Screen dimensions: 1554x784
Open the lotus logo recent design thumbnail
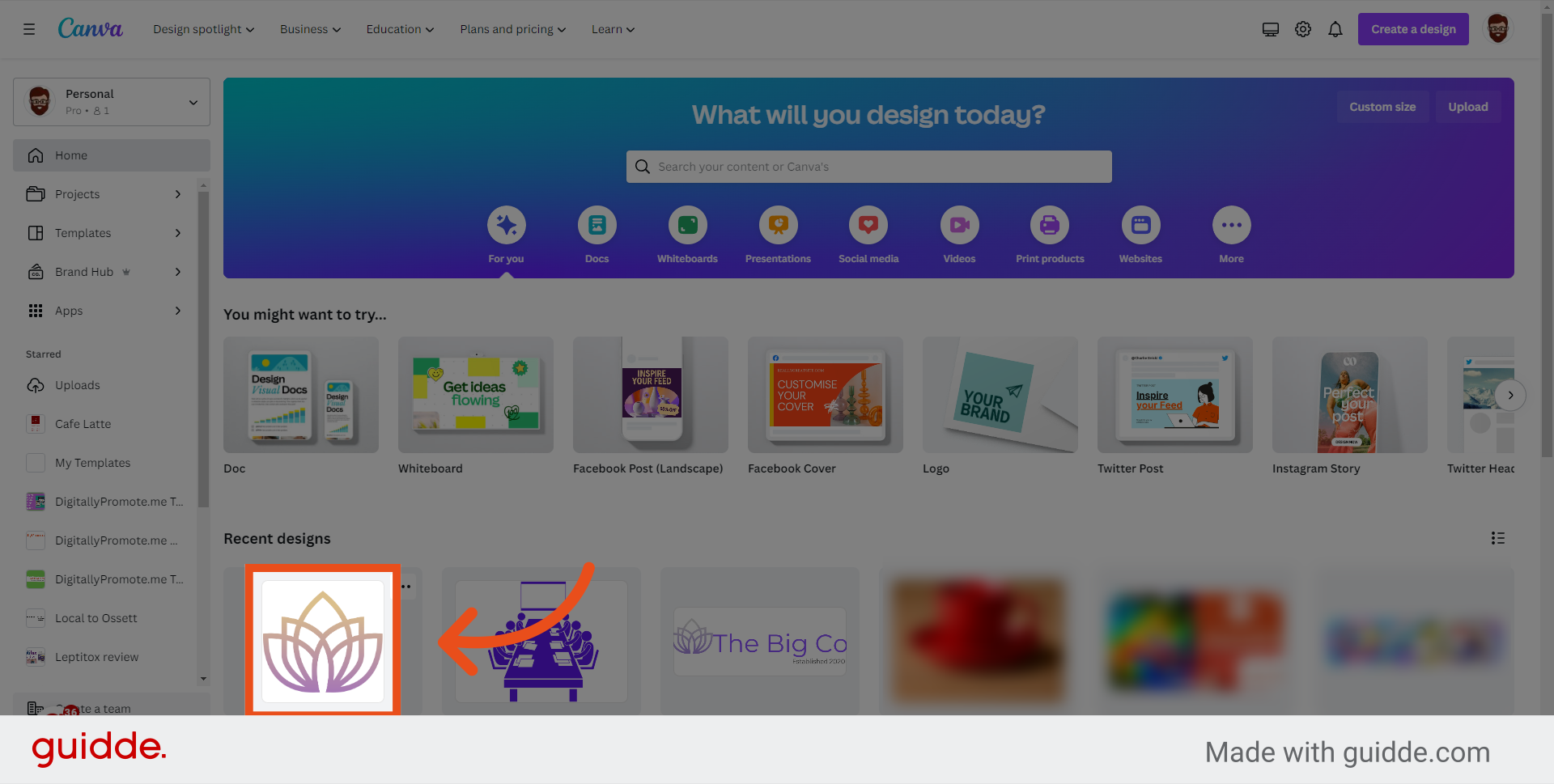pos(323,640)
